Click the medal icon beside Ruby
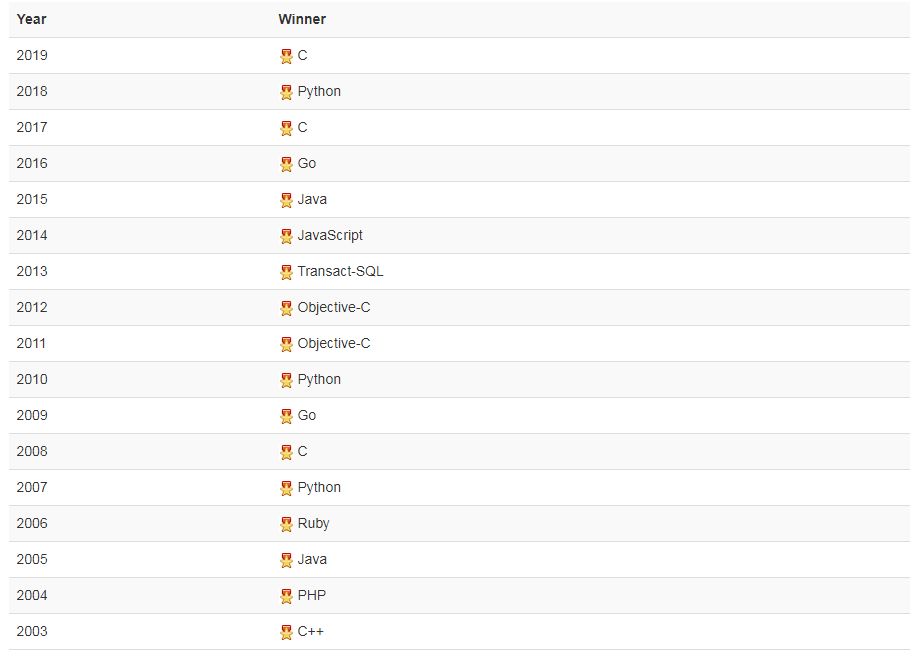This screenshot has height=655, width=910. pos(286,524)
